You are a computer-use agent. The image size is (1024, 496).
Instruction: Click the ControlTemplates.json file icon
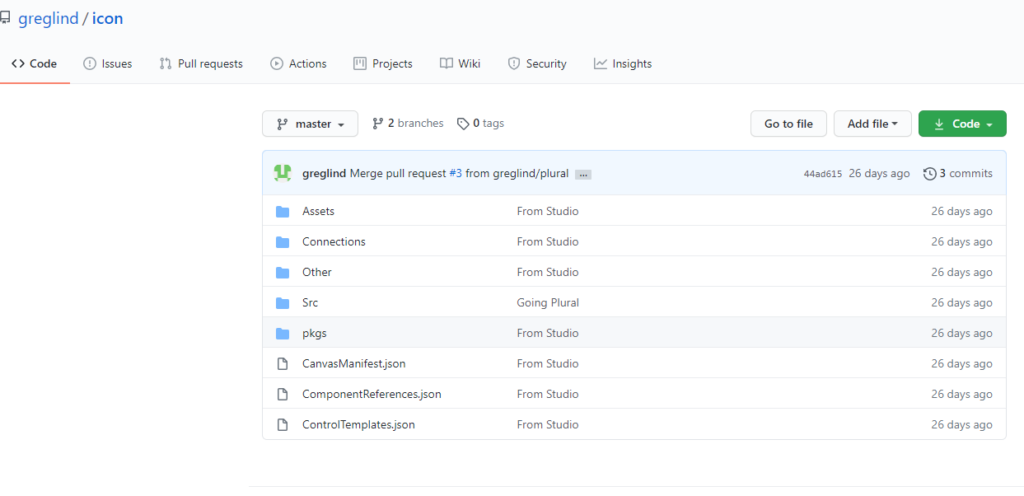[x=282, y=425]
